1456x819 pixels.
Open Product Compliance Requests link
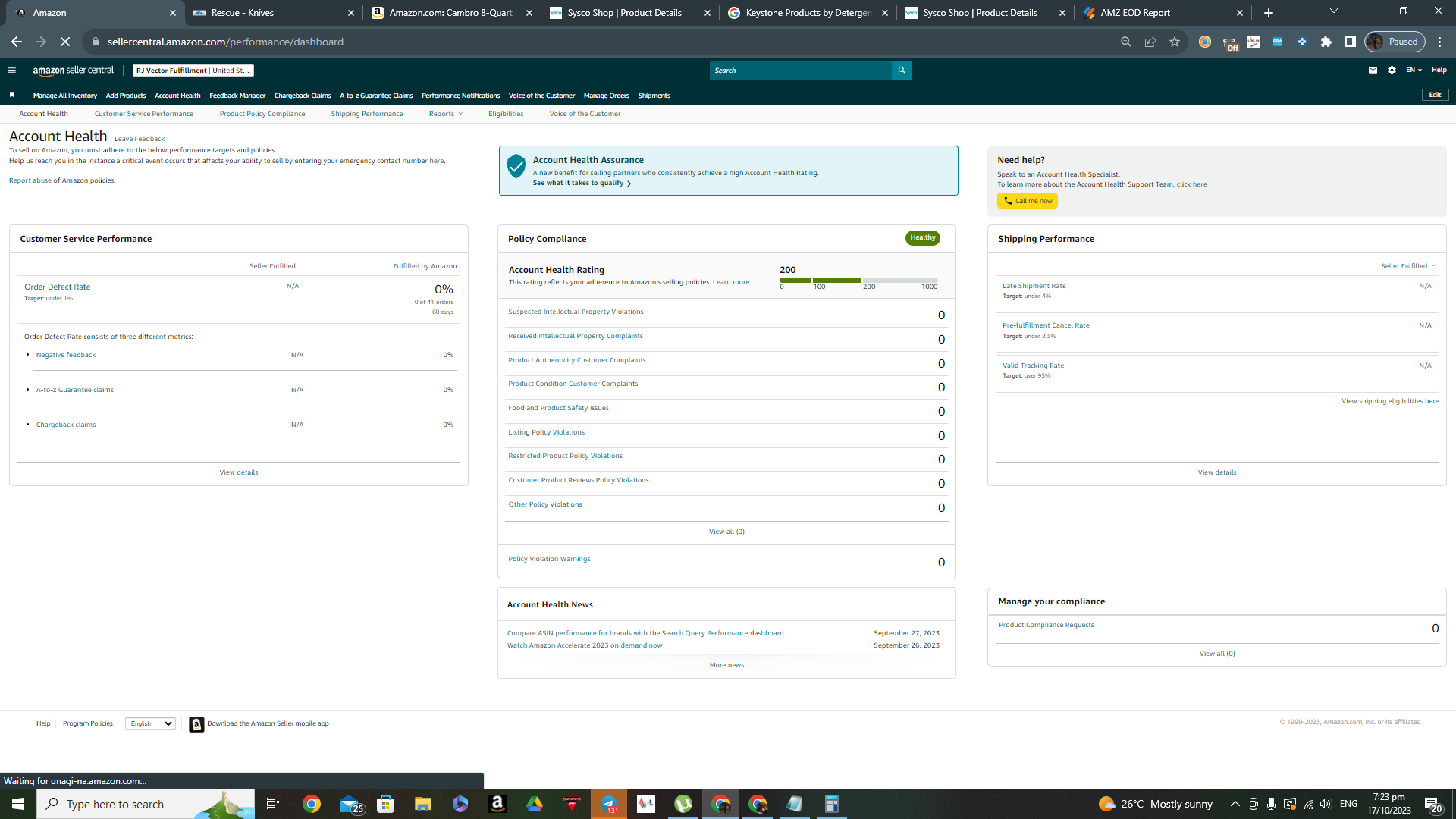(1046, 625)
